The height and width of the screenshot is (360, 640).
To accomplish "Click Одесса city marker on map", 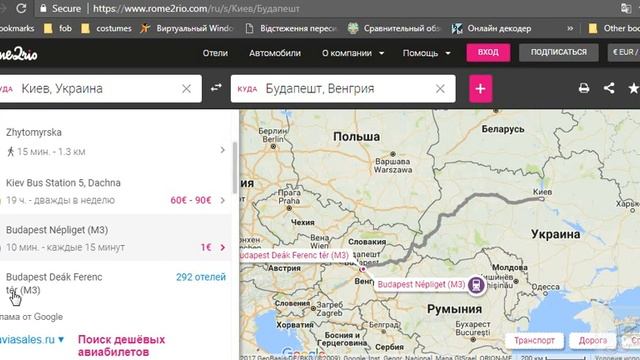I will pyautogui.click(x=545, y=293).
